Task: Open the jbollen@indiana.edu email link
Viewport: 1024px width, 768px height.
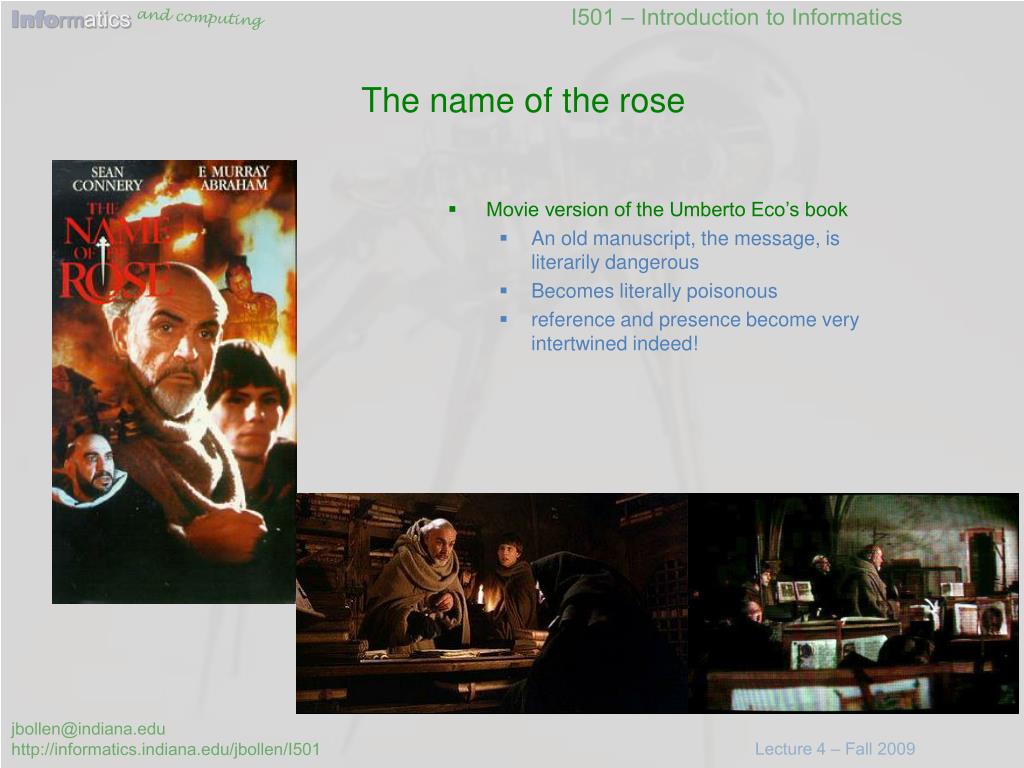Action: pos(88,729)
